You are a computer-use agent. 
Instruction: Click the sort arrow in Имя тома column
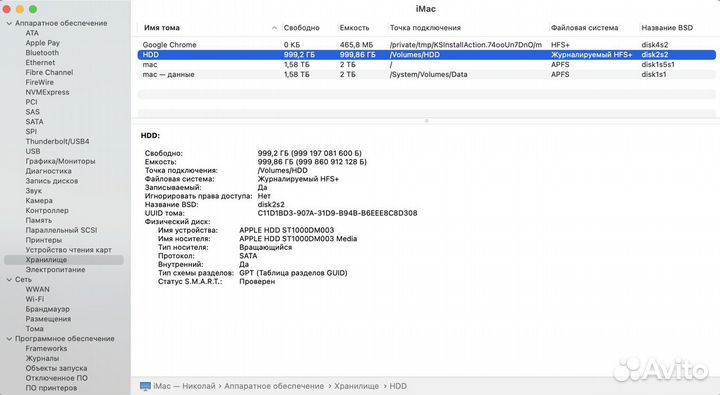pyautogui.click(x=274, y=28)
